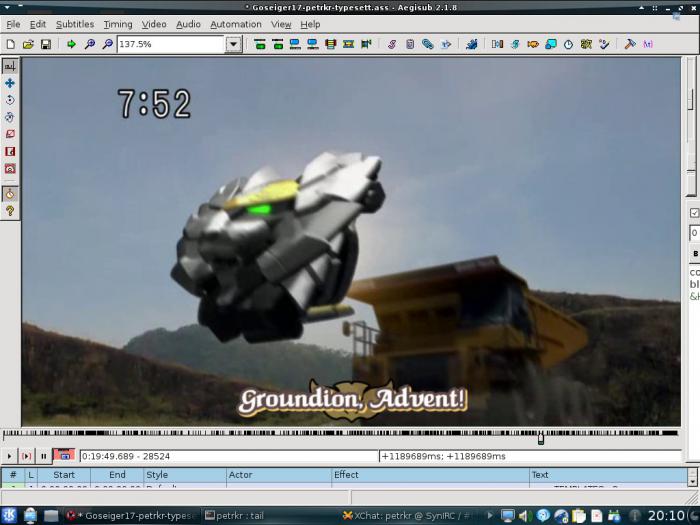Open the Options hammer icon

630,44
